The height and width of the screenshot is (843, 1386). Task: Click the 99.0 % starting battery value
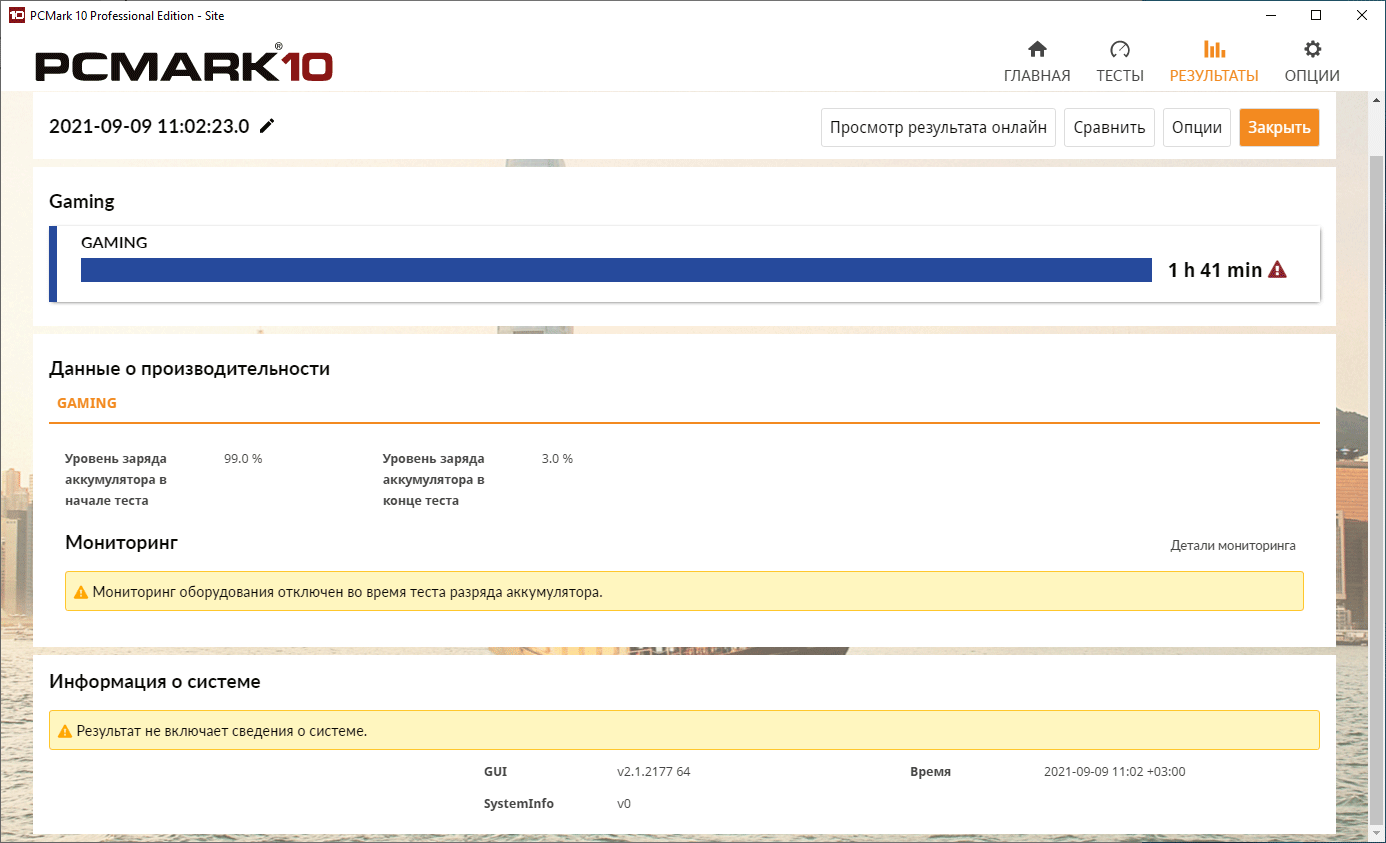tap(243, 459)
